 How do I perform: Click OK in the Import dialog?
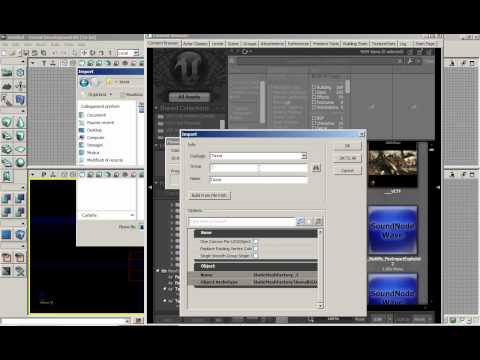[347, 146]
